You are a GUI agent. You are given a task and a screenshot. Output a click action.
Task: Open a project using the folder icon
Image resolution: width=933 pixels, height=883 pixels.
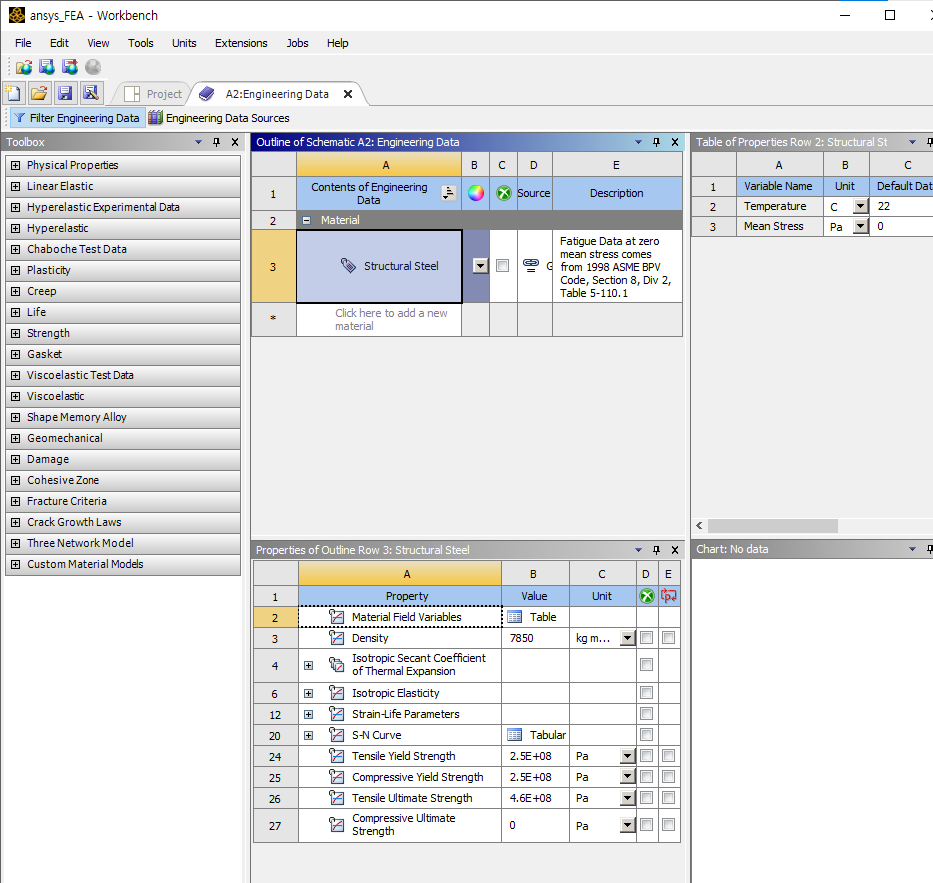click(x=39, y=93)
